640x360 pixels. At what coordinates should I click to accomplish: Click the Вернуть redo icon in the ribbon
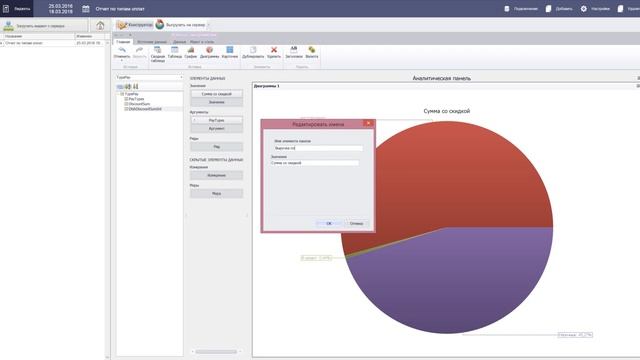tap(139, 50)
